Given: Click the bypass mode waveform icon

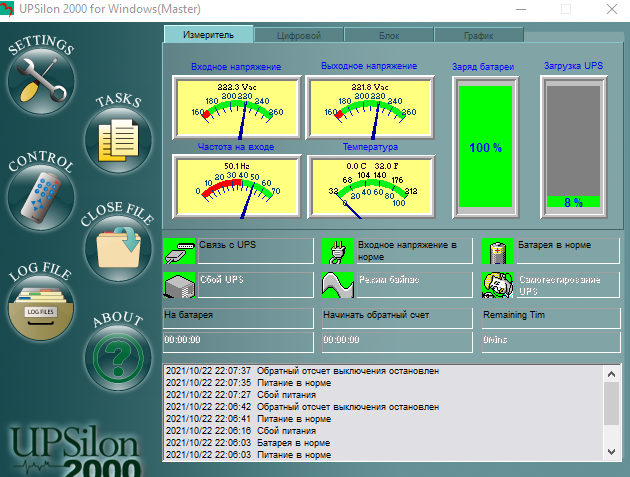Looking at the screenshot, I should pos(338,285).
